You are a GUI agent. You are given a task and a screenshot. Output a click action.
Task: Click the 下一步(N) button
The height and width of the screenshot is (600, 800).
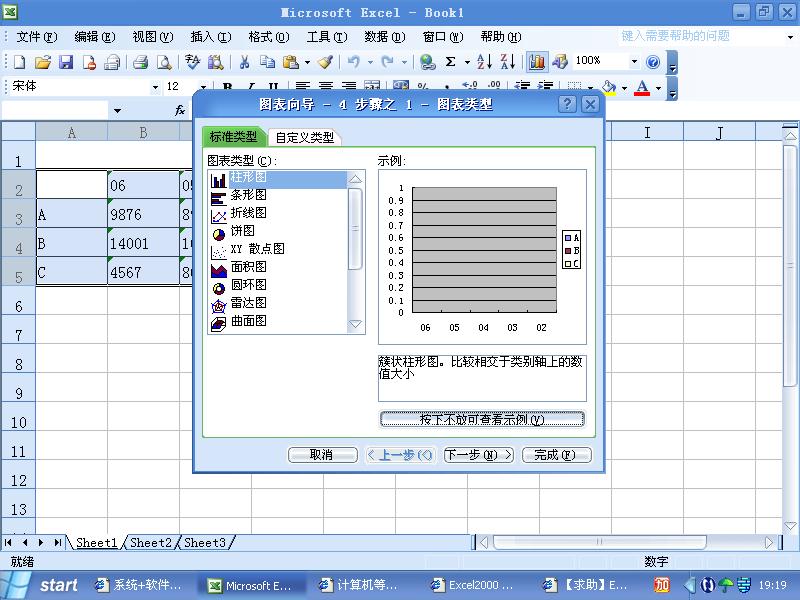[479, 455]
